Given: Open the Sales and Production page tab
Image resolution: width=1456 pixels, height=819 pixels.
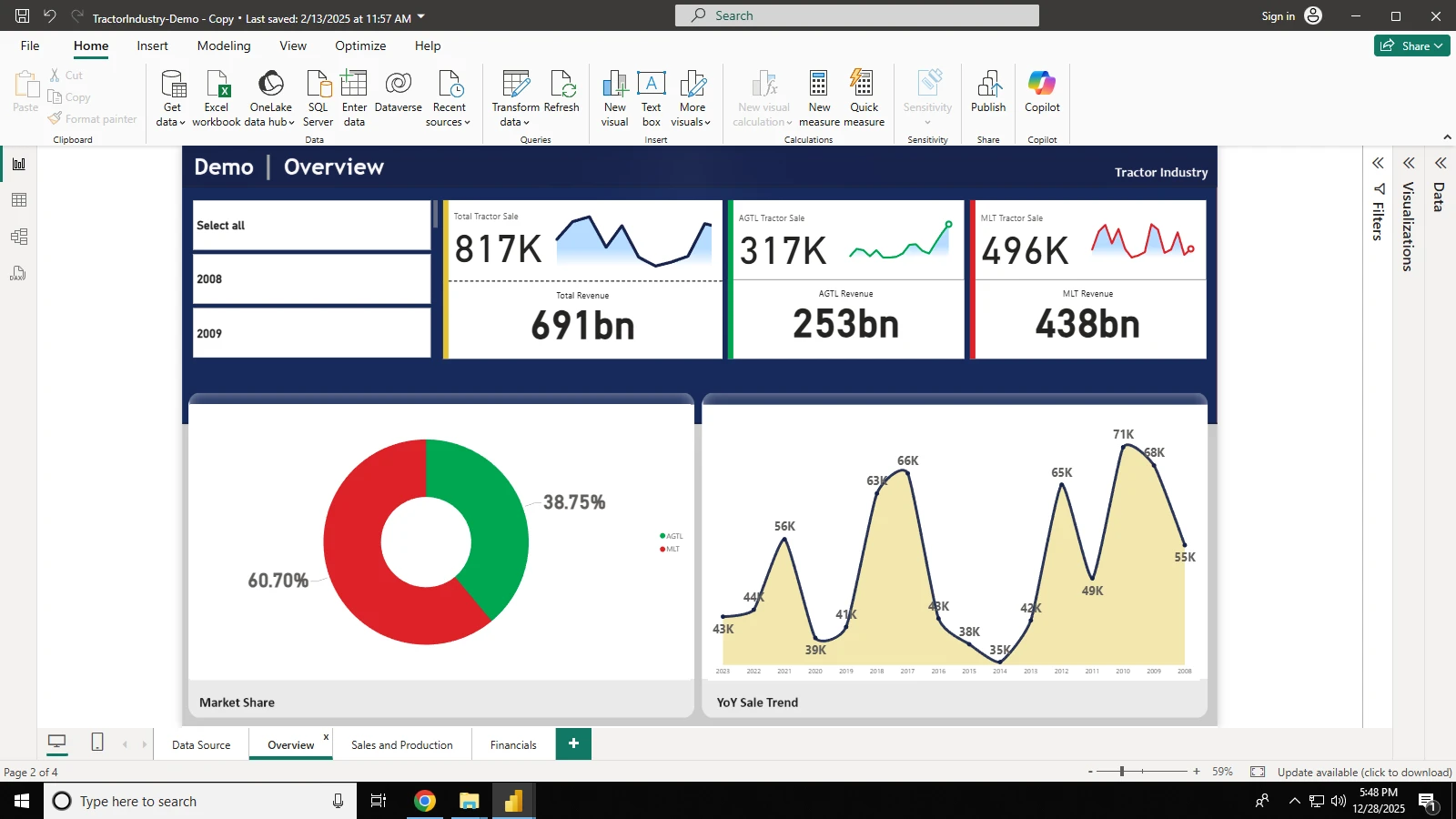Looking at the screenshot, I should pos(402,744).
